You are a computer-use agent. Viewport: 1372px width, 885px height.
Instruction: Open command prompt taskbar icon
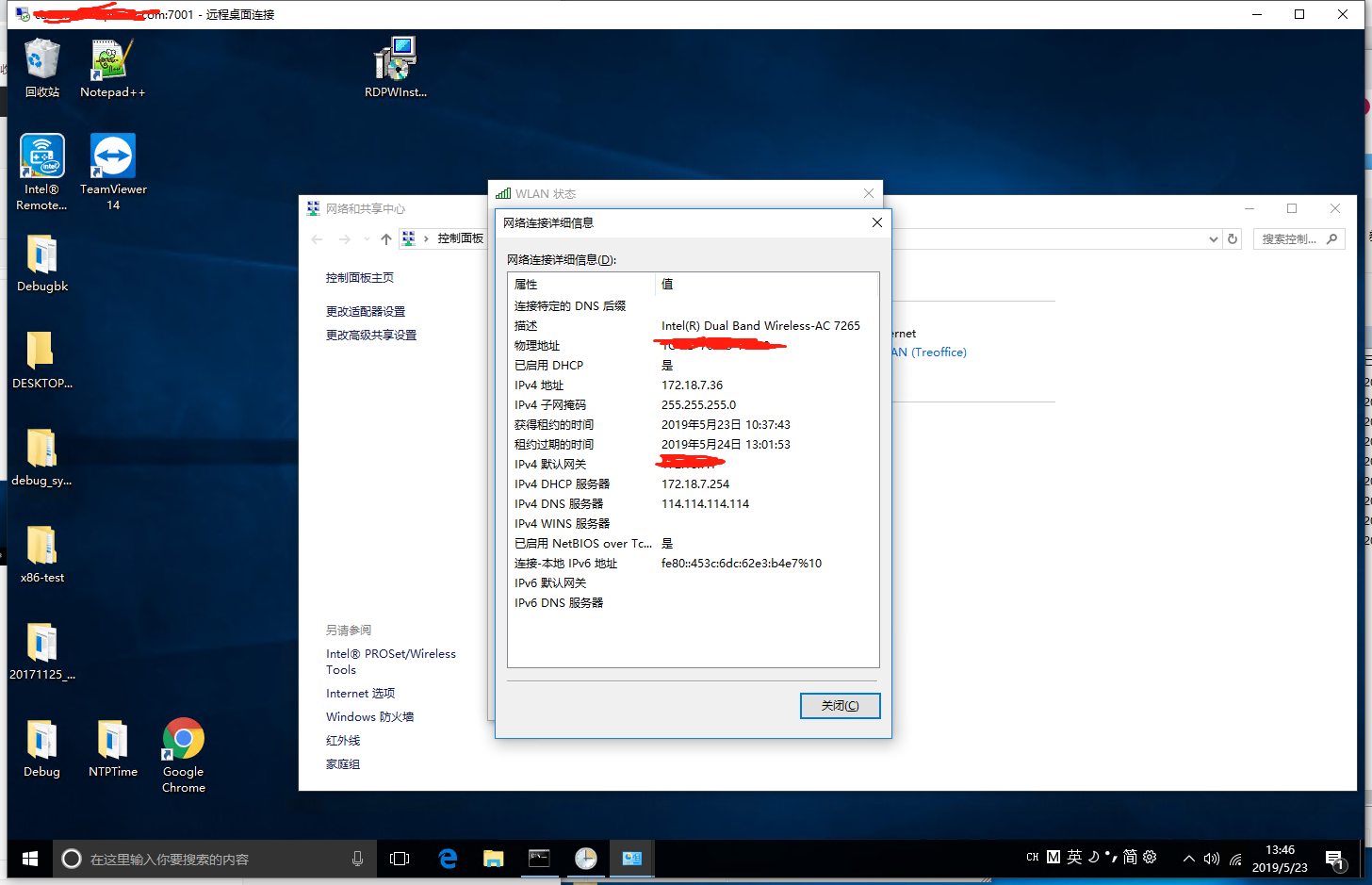539,859
